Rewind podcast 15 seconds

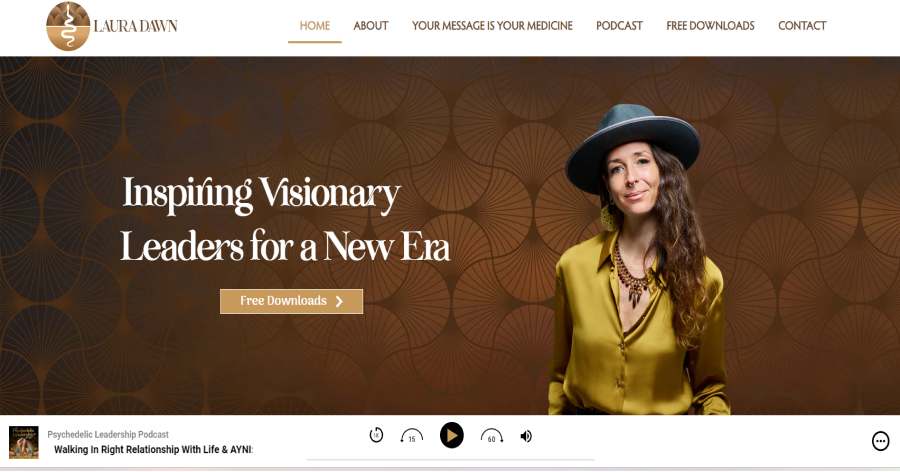point(412,436)
